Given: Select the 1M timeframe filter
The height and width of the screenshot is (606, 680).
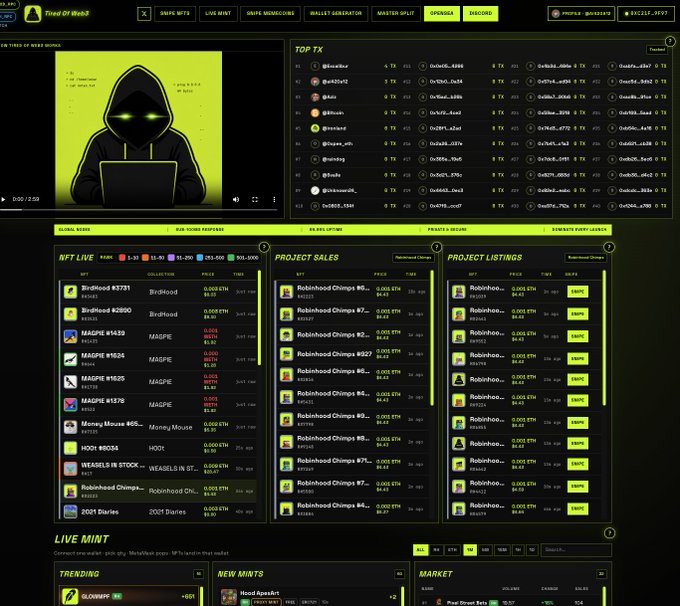Looking at the screenshot, I should [470, 550].
